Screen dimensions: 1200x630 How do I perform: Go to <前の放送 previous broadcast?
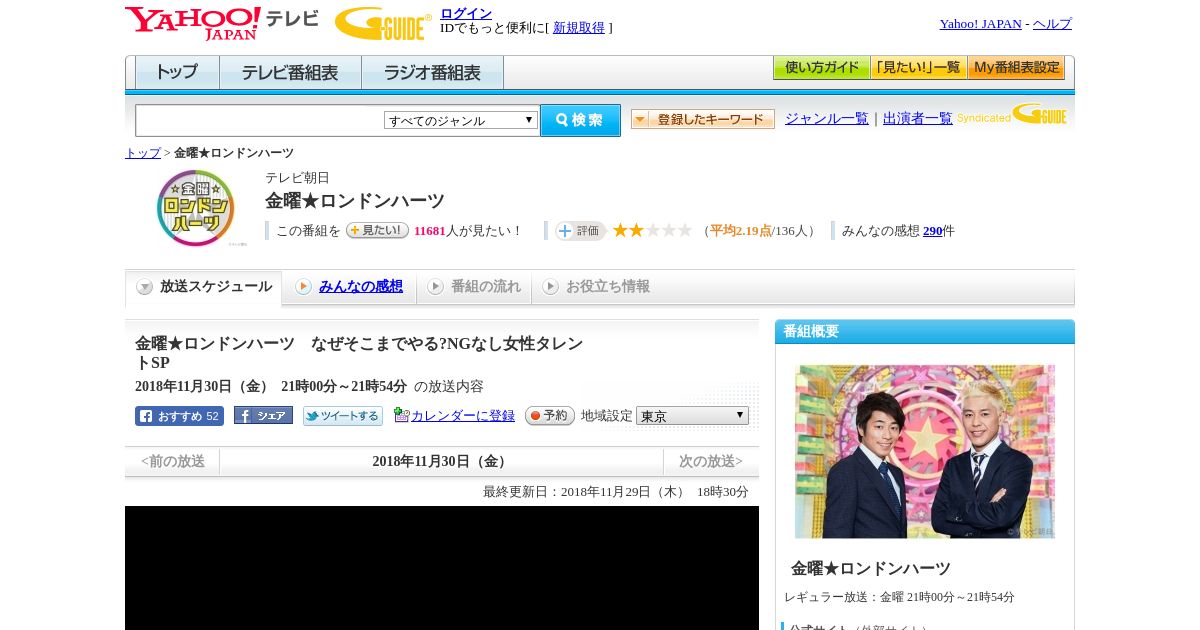coord(172,462)
